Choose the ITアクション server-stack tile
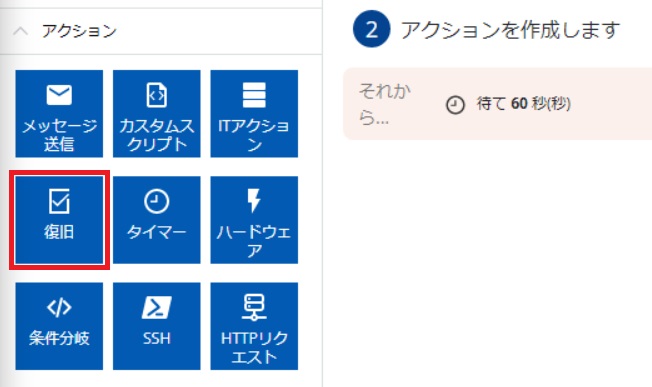Image resolution: width=652 pixels, height=387 pixels. point(254,113)
